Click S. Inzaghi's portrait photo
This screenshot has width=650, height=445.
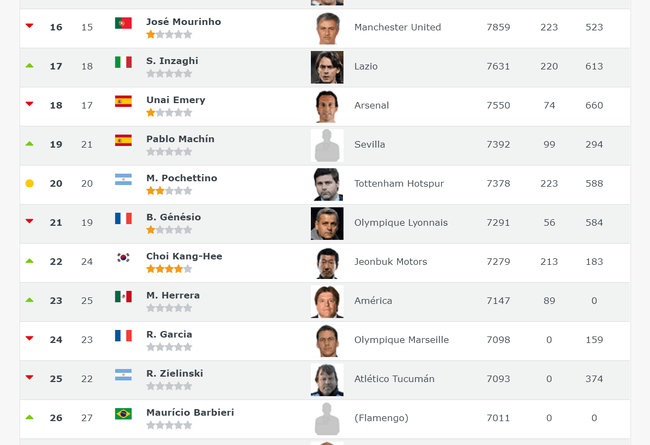[327, 67]
